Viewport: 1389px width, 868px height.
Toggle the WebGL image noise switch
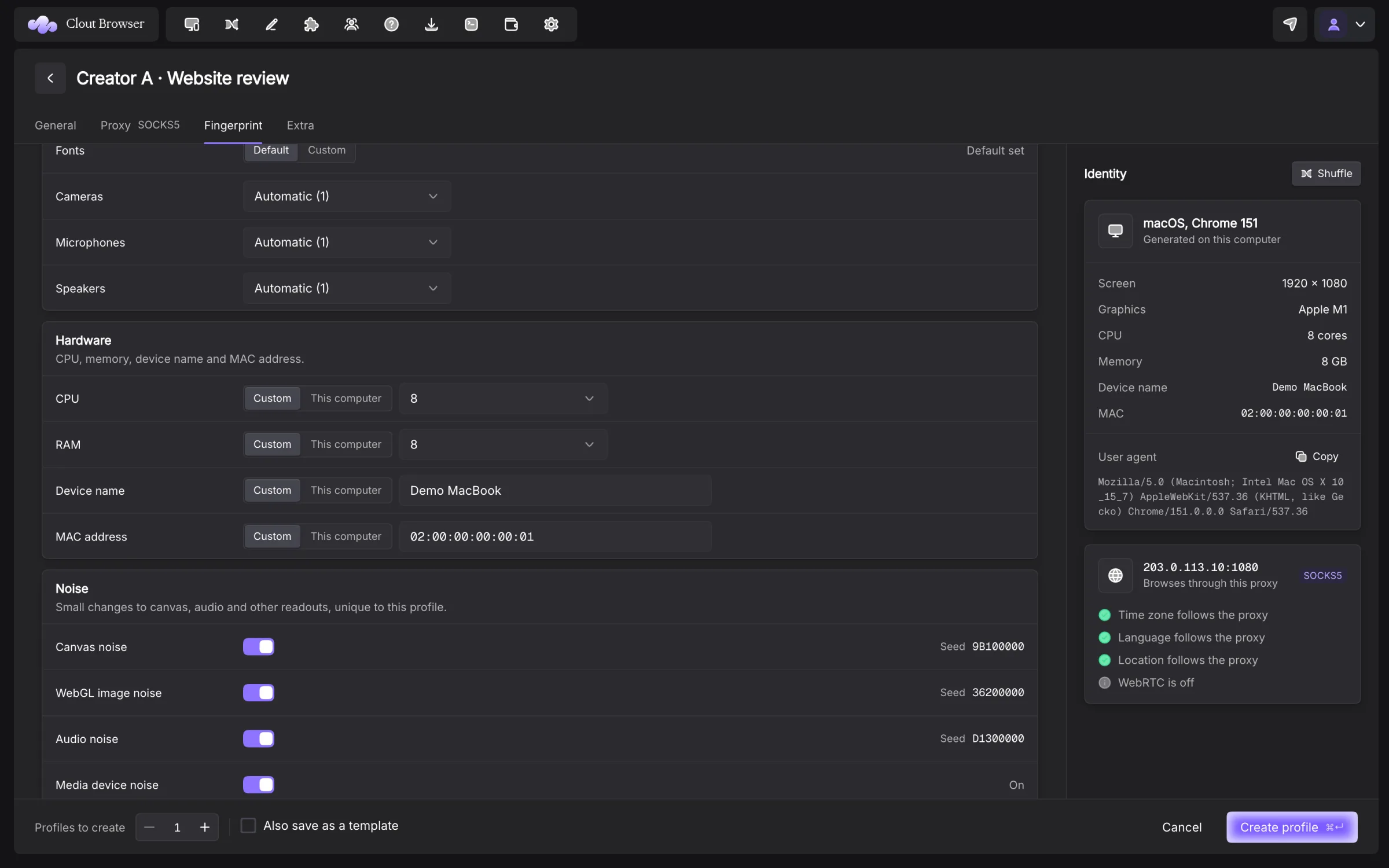(258, 693)
